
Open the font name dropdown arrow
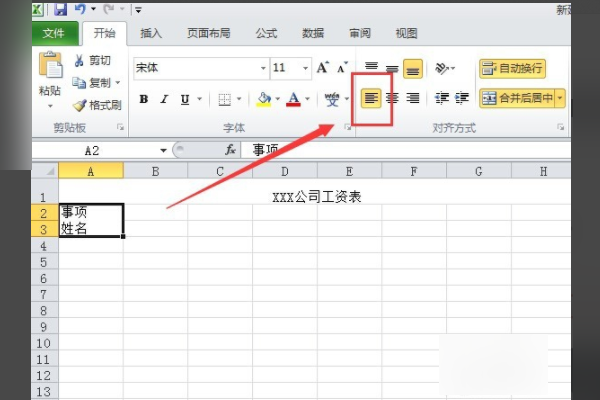coord(263,69)
